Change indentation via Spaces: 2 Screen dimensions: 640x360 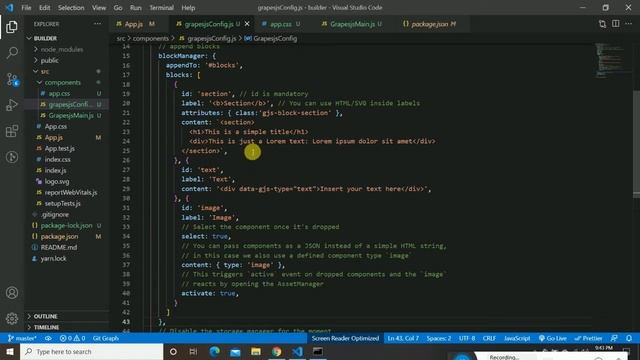439,338
